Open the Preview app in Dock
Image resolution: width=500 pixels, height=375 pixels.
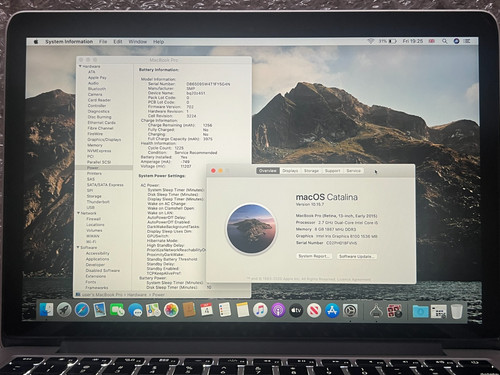point(100,310)
